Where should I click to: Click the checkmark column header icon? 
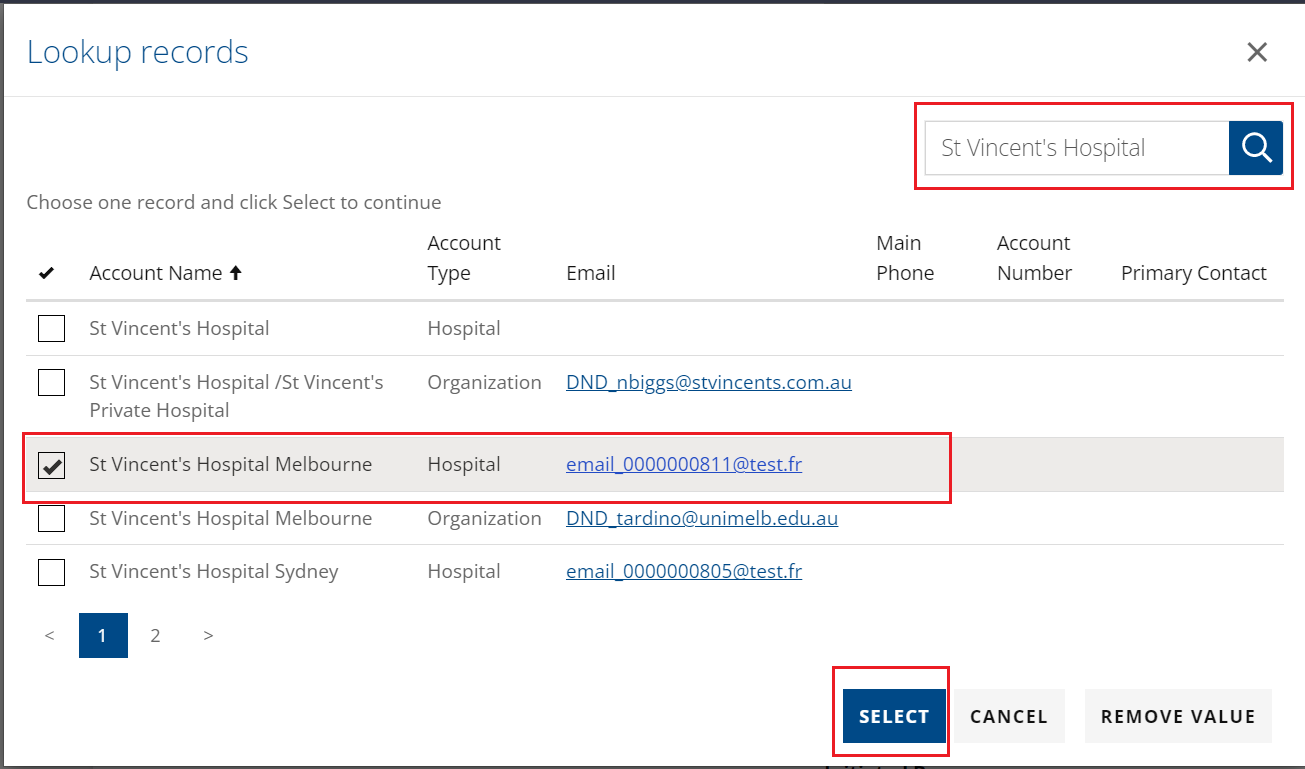tap(46, 273)
